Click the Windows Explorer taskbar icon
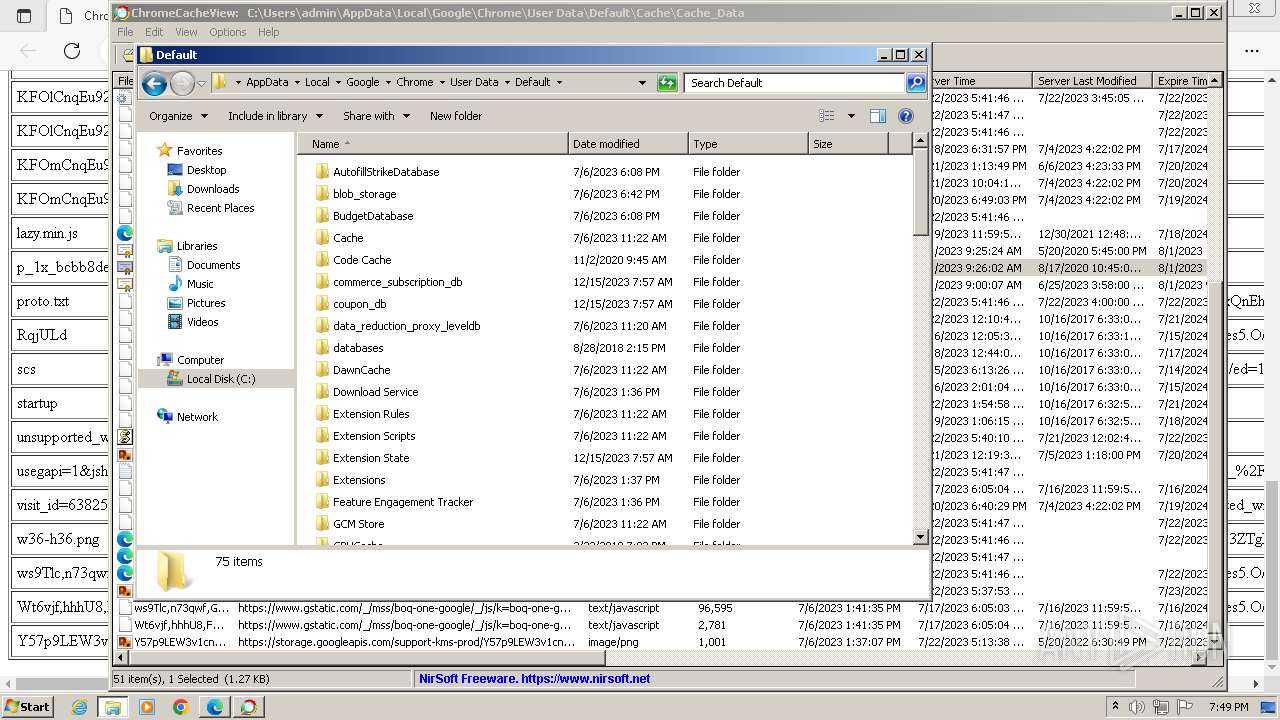 (113, 707)
